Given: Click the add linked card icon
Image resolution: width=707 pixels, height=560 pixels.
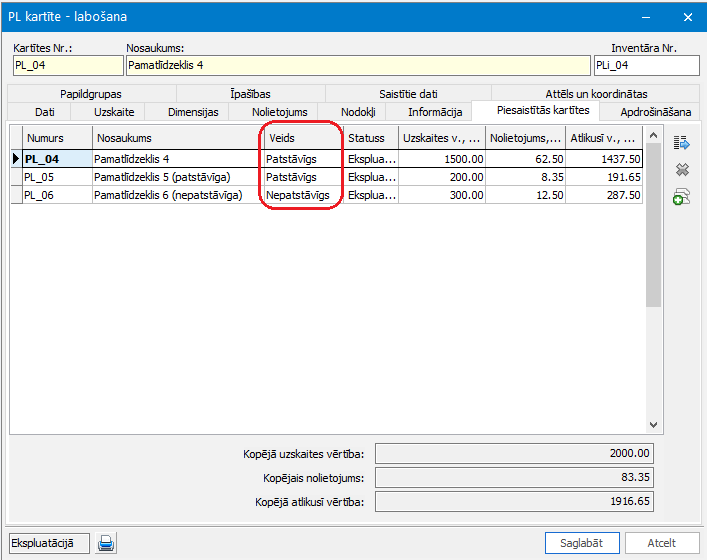Looking at the screenshot, I should [683, 197].
